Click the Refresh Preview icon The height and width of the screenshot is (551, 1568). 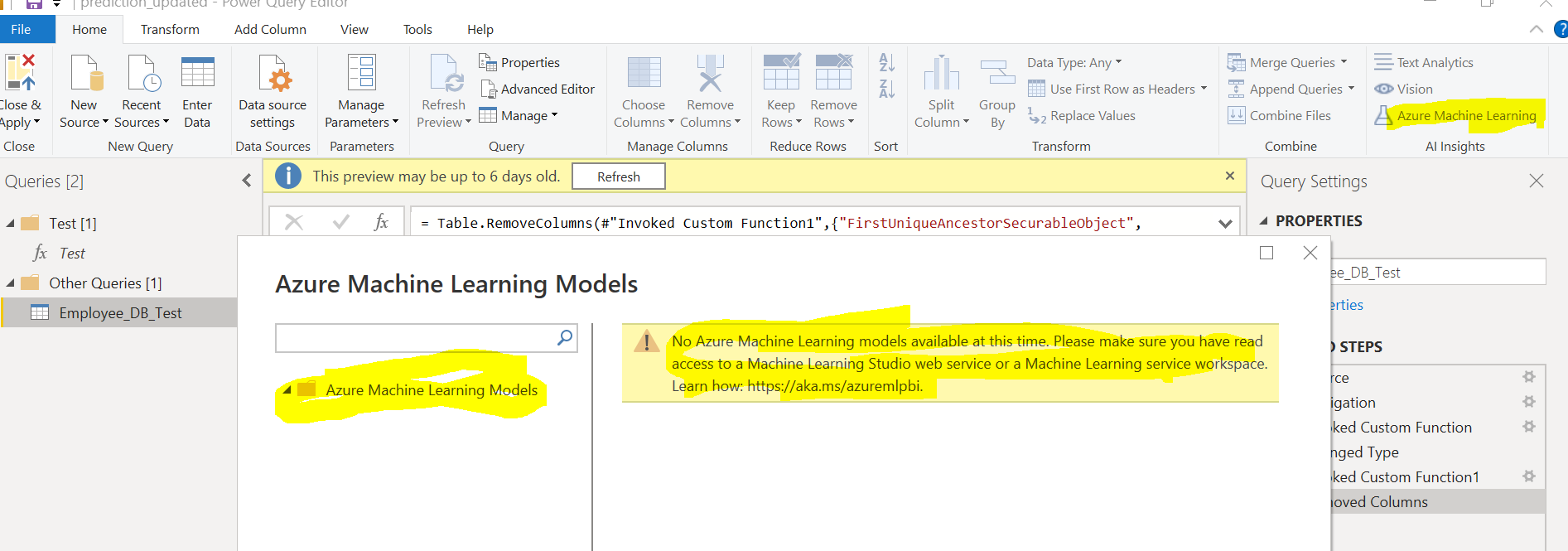(x=445, y=73)
